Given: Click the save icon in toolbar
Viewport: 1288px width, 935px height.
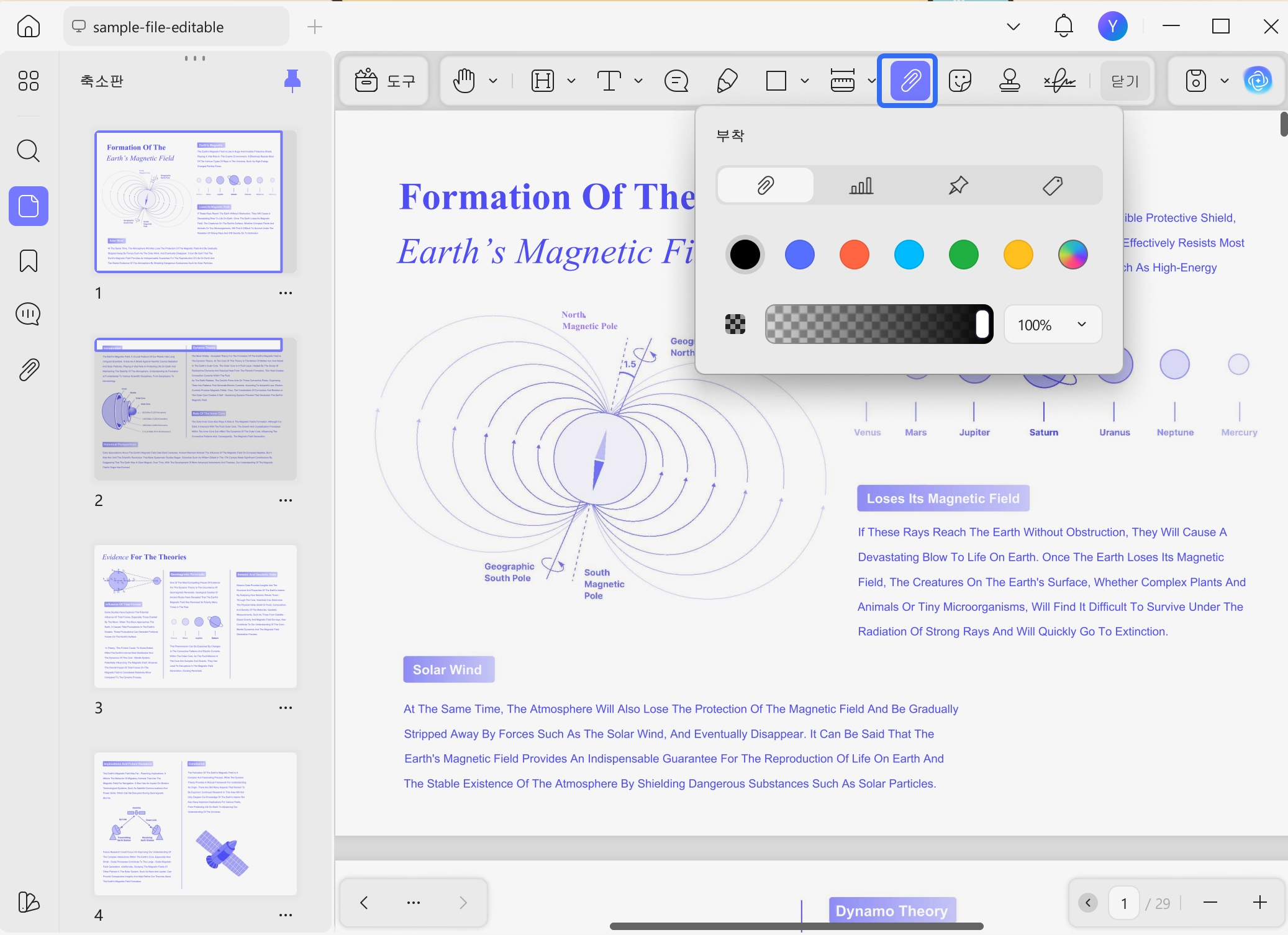Looking at the screenshot, I should (x=1195, y=81).
